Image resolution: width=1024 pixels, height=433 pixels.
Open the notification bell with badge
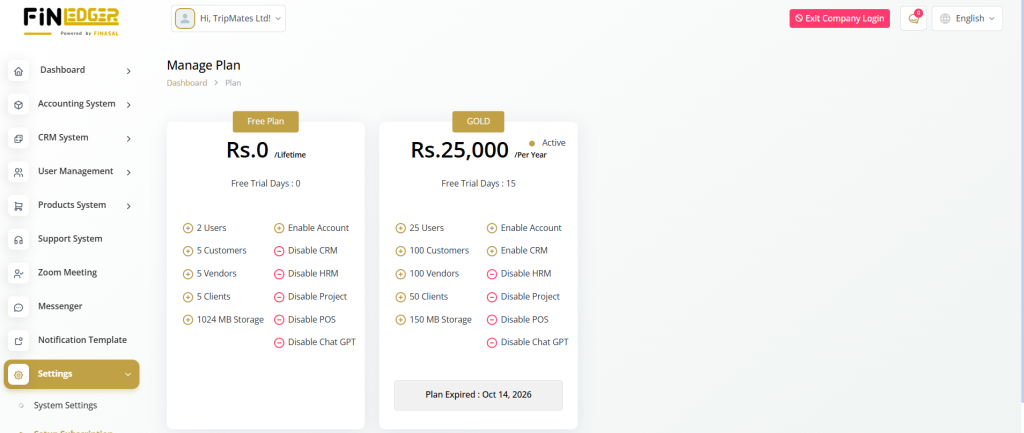pos(913,18)
